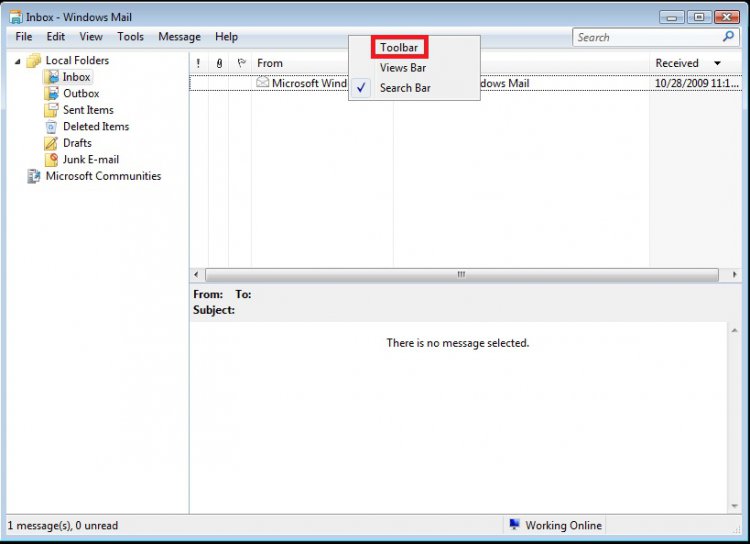Click the 10/28/2009 received date
This screenshot has height=544, width=750.
click(x=696, y=83)
